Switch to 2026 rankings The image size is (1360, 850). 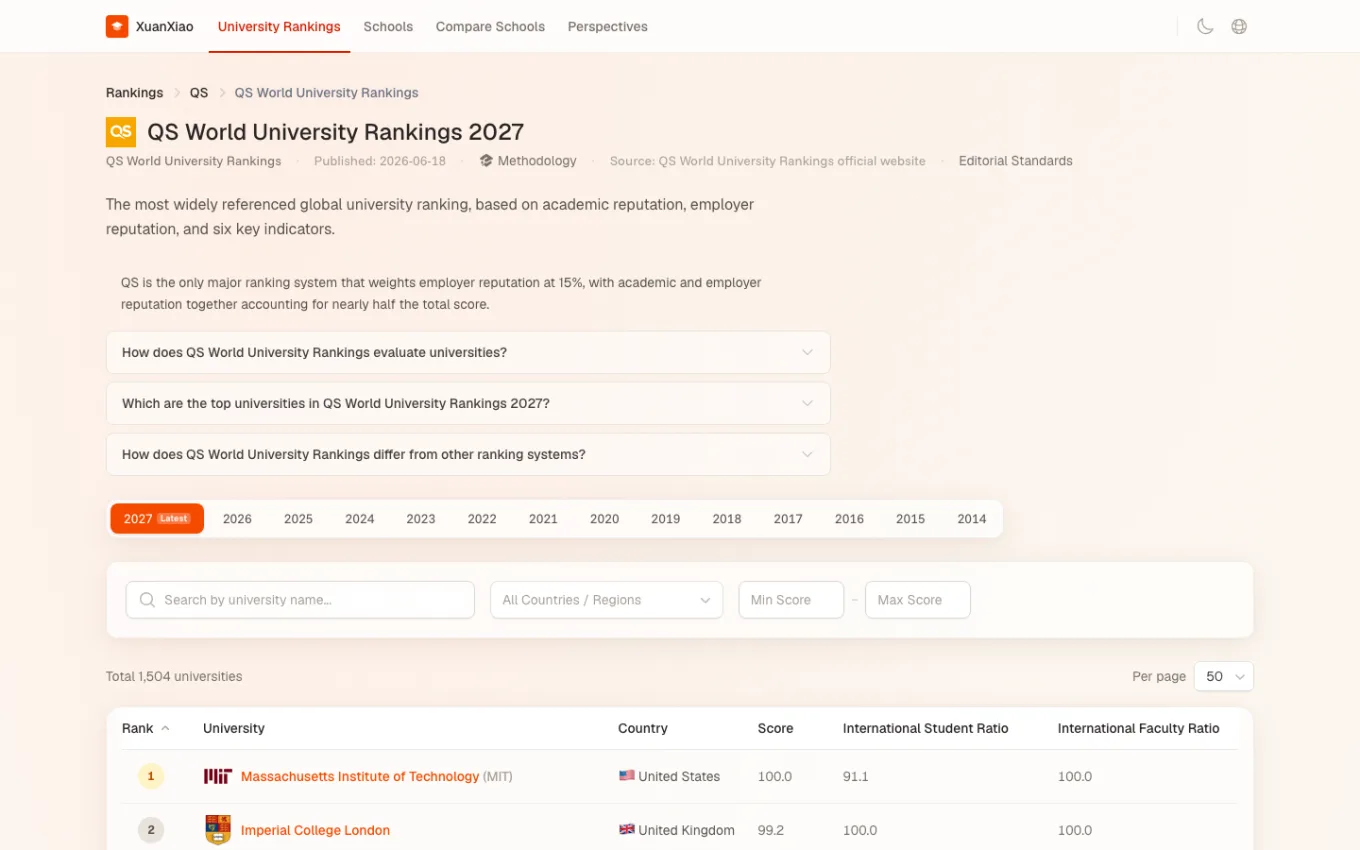[237, 519]
